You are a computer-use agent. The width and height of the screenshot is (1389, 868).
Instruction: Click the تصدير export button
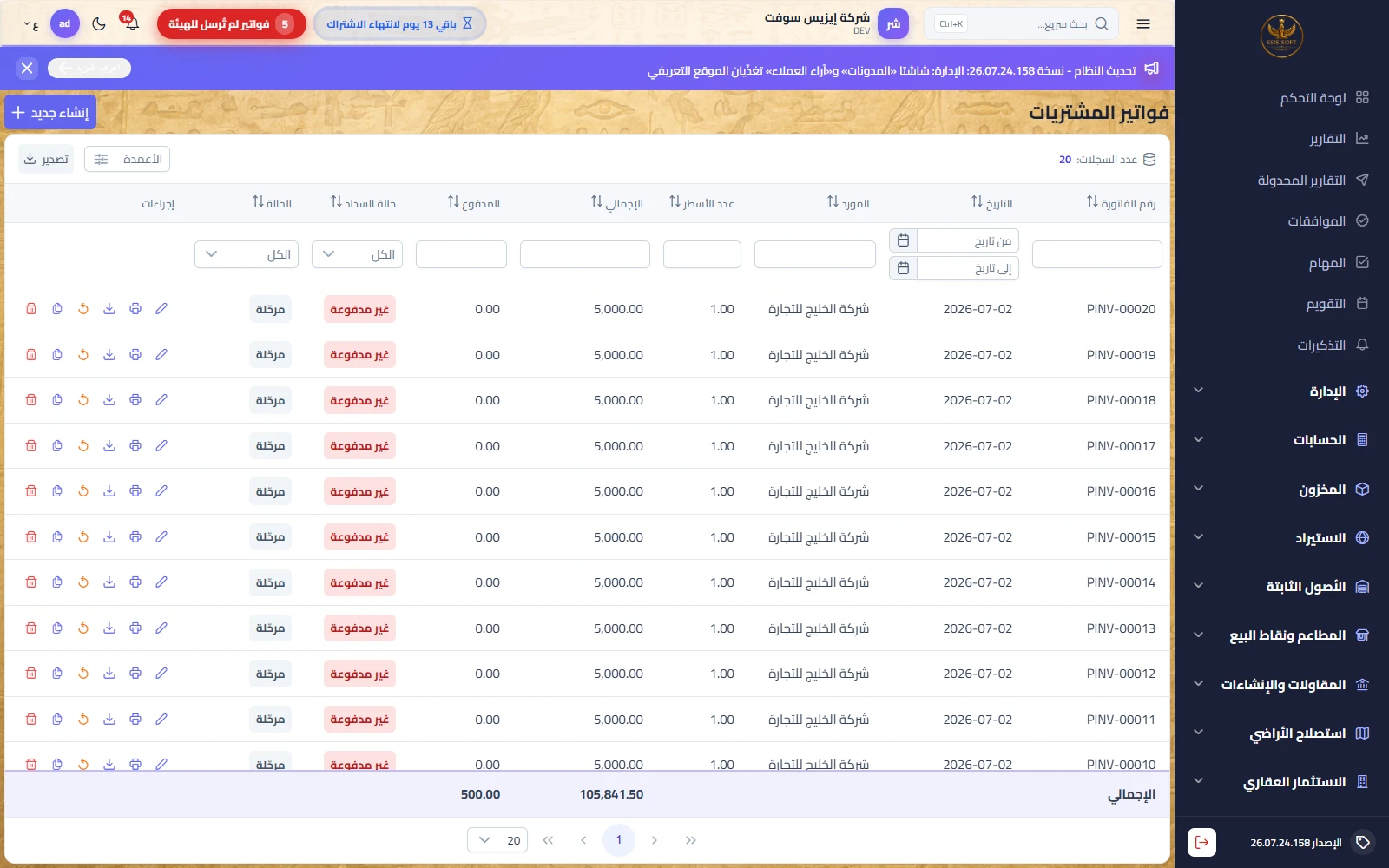point(46,159)
